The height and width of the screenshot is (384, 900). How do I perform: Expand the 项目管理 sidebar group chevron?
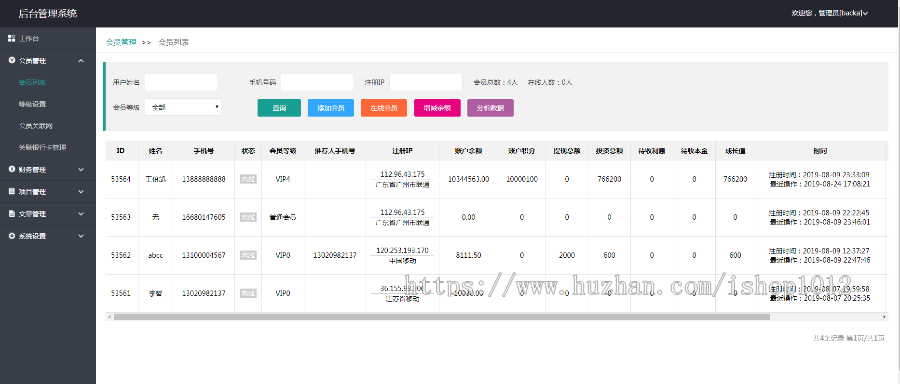tap(81, 192)
